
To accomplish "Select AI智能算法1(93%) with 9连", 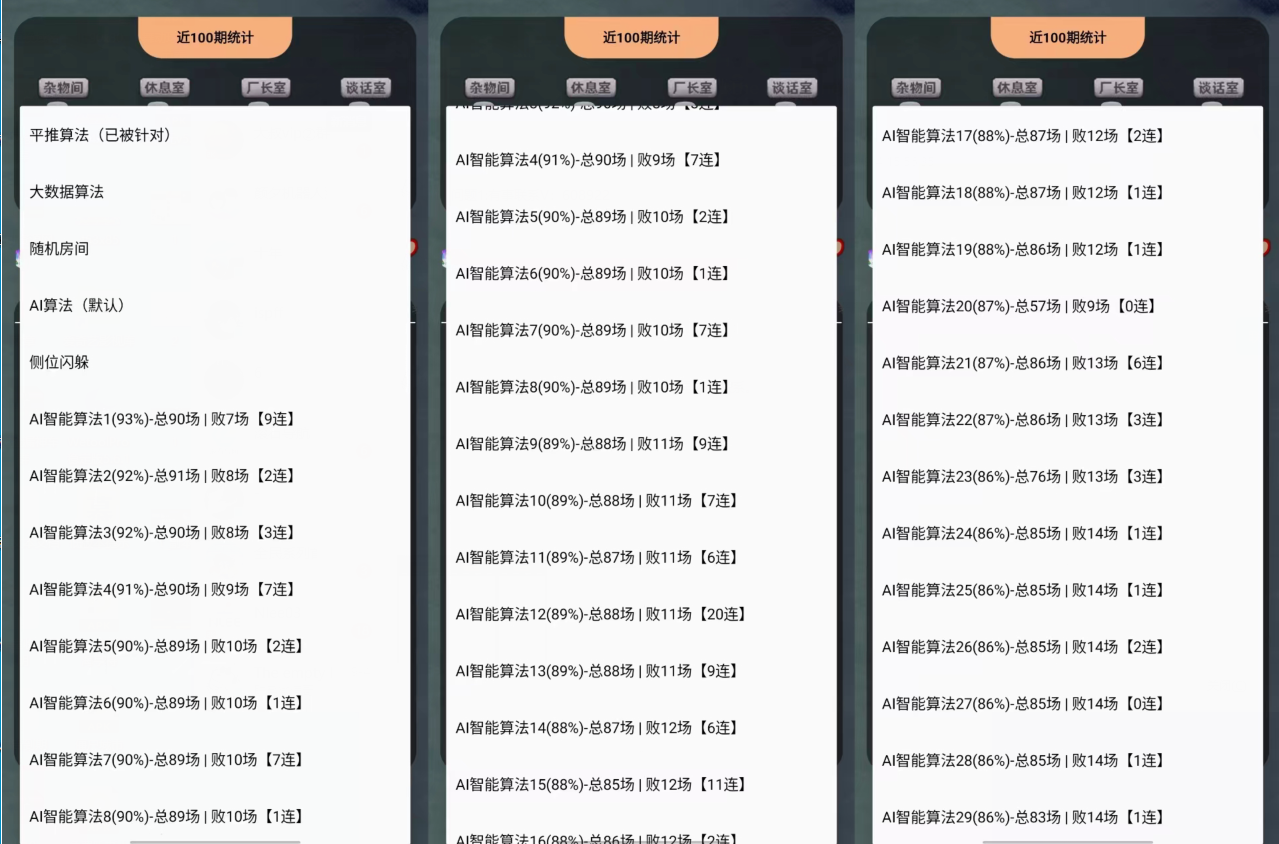I will (x=163, y=419).
